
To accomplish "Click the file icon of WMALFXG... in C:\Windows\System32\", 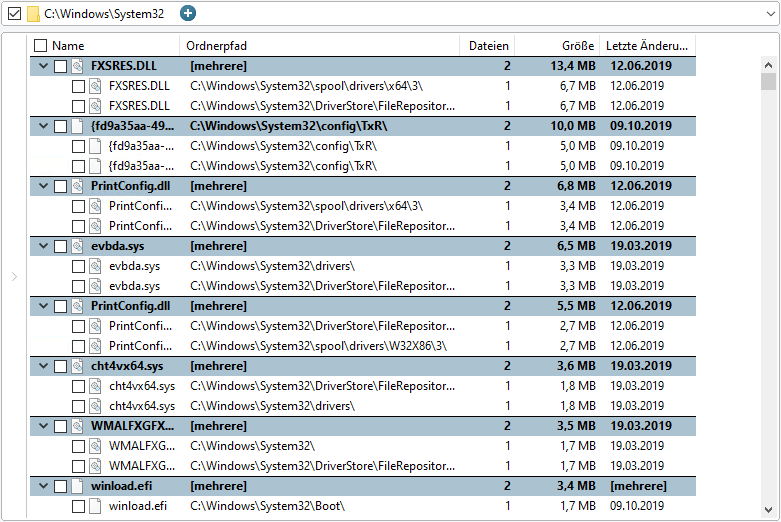I will pos(95,446).
